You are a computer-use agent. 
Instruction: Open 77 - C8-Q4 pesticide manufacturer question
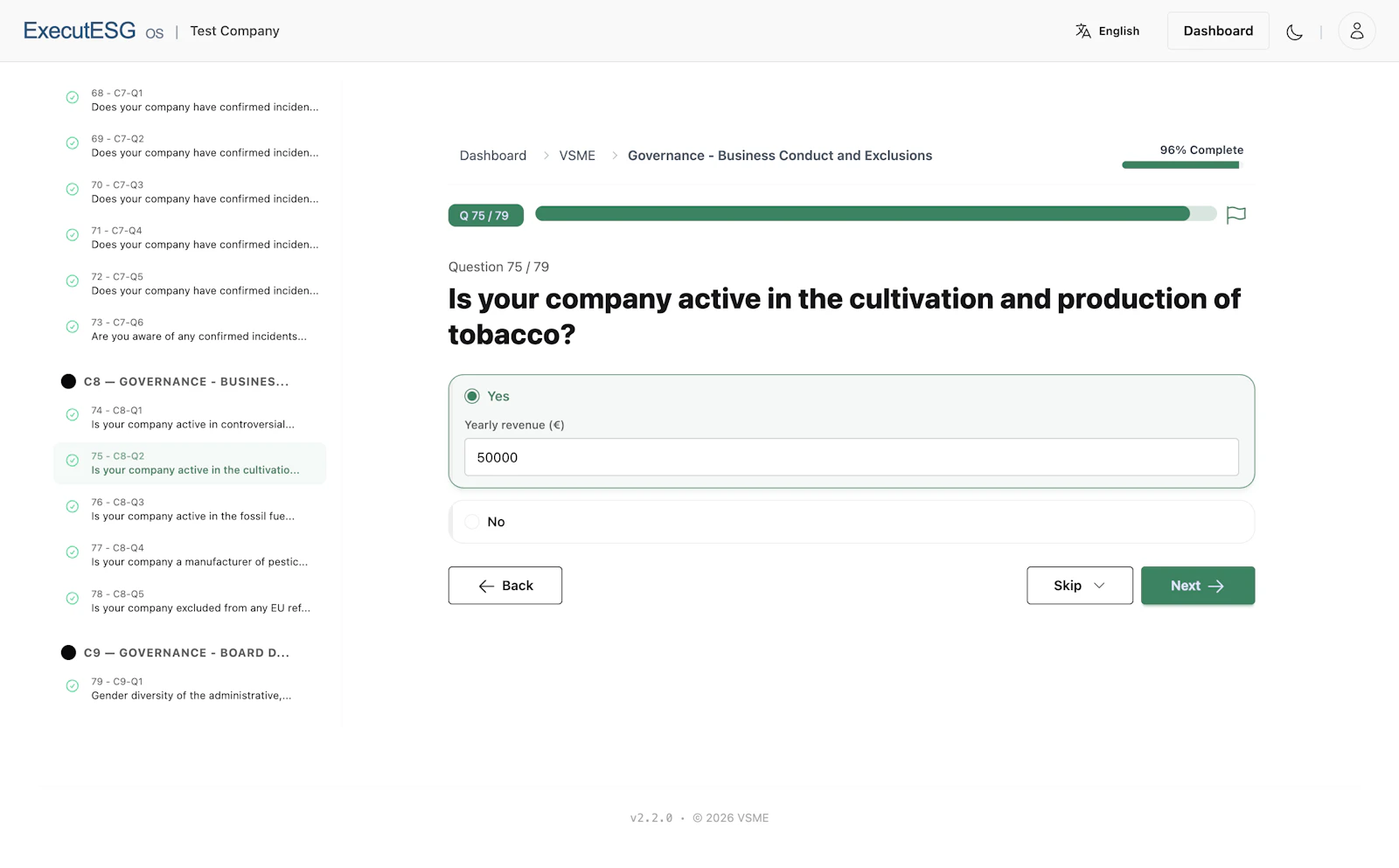click(x=190, y=555)
